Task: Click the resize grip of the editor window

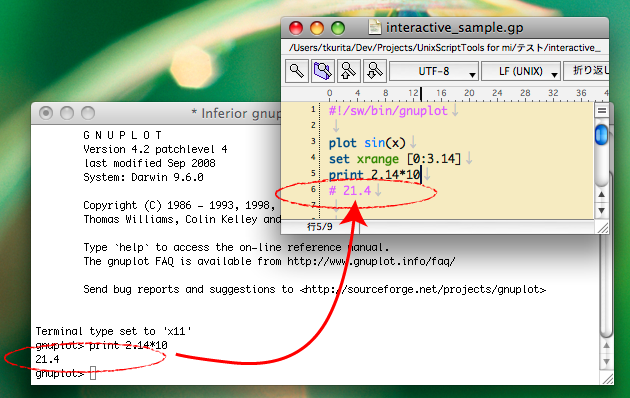Action: coord(603,228)
